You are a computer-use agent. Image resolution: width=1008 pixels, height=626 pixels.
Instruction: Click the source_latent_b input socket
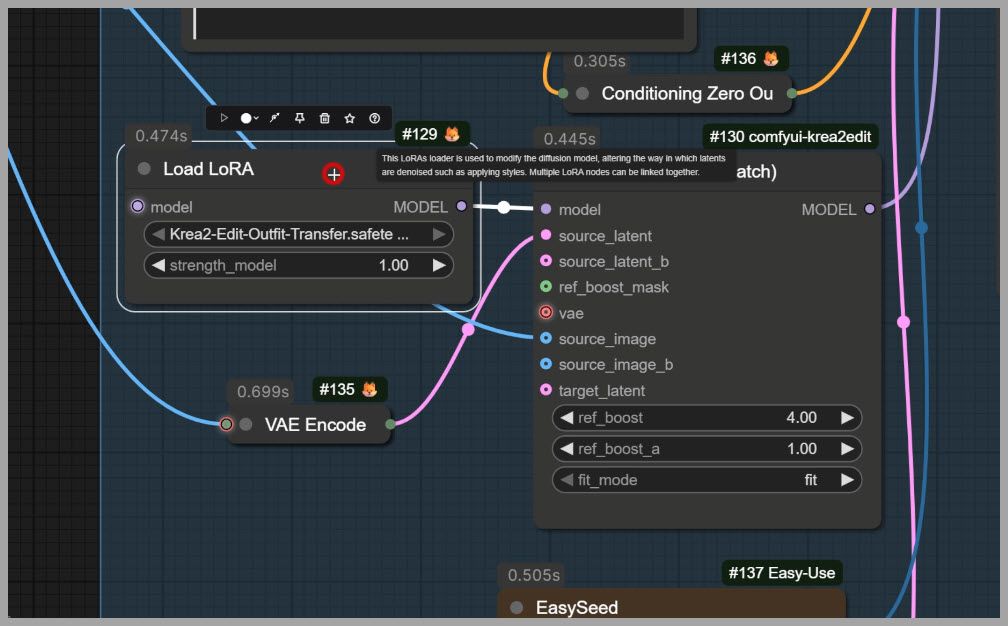point(546,261)
